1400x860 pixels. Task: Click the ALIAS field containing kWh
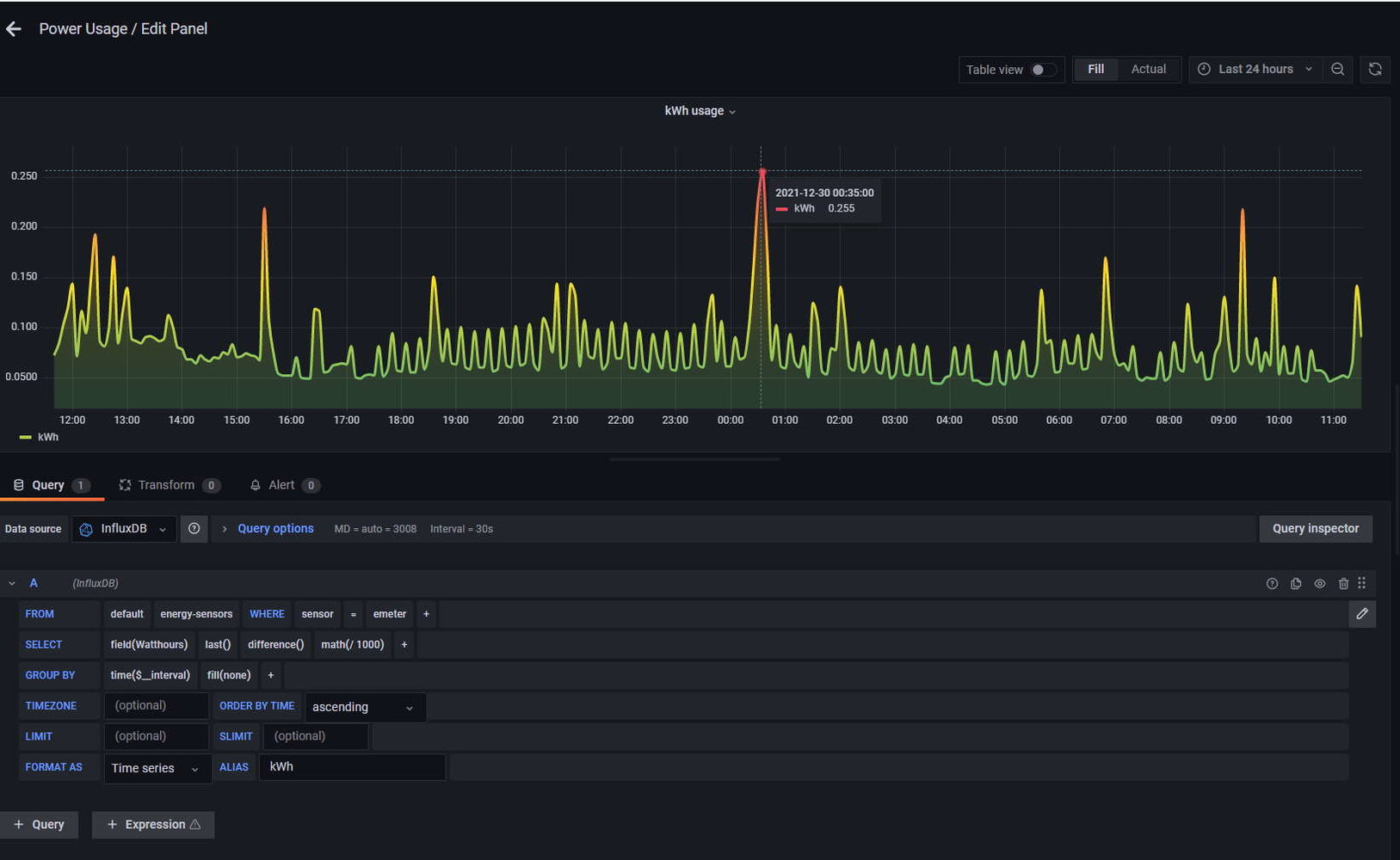(x=352, y=767)
